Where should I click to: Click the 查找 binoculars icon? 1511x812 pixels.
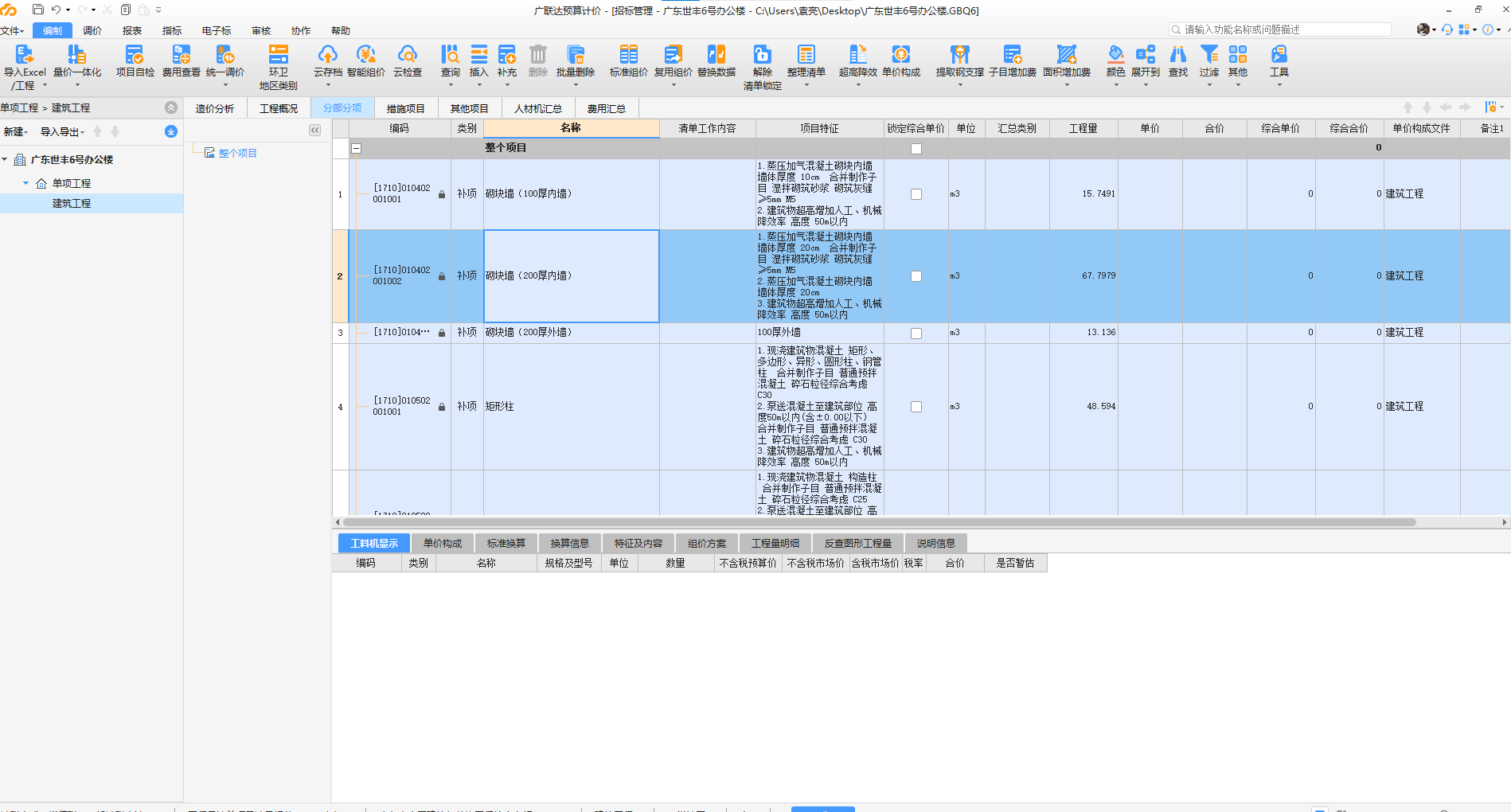click(1178, 62)
